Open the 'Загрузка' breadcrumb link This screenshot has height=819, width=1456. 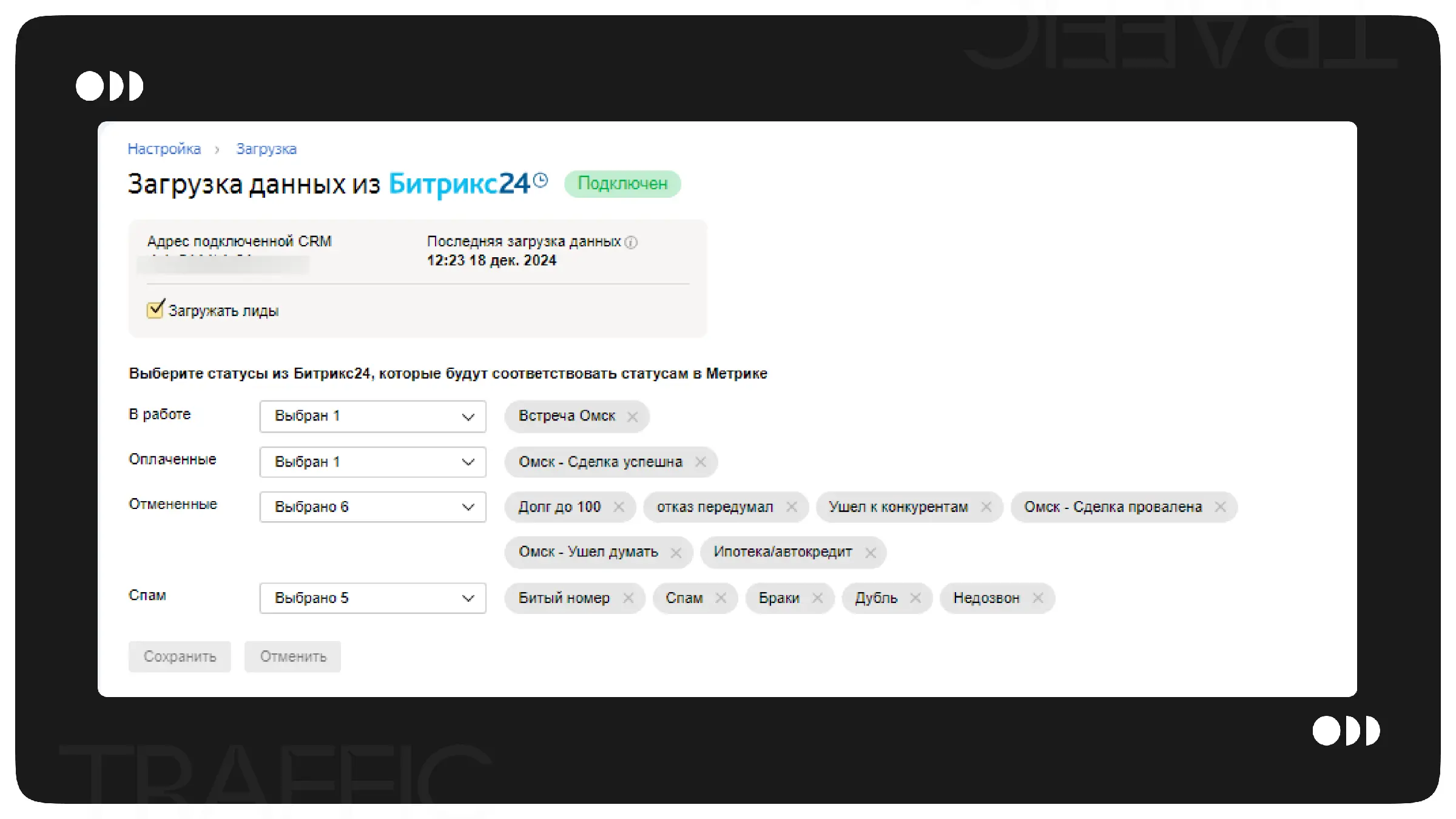coord(266,149)
